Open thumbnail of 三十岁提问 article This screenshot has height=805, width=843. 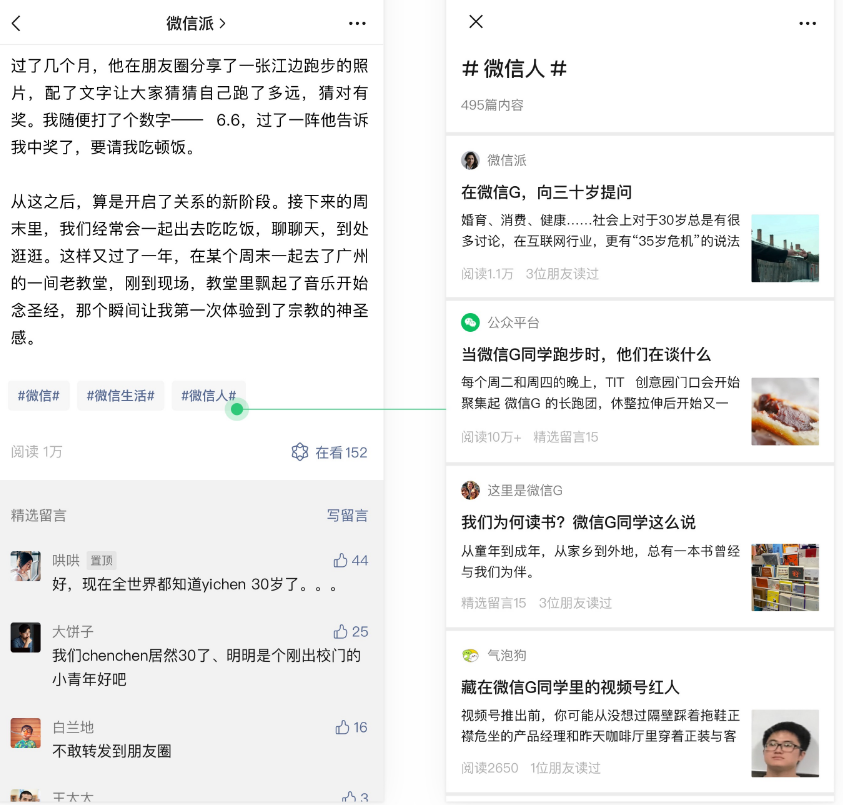[x=785, y=248]
